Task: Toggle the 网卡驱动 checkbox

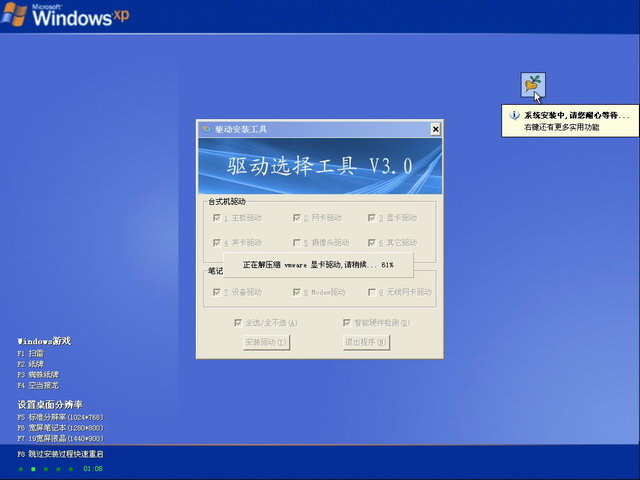Action: tap(296, 218)
